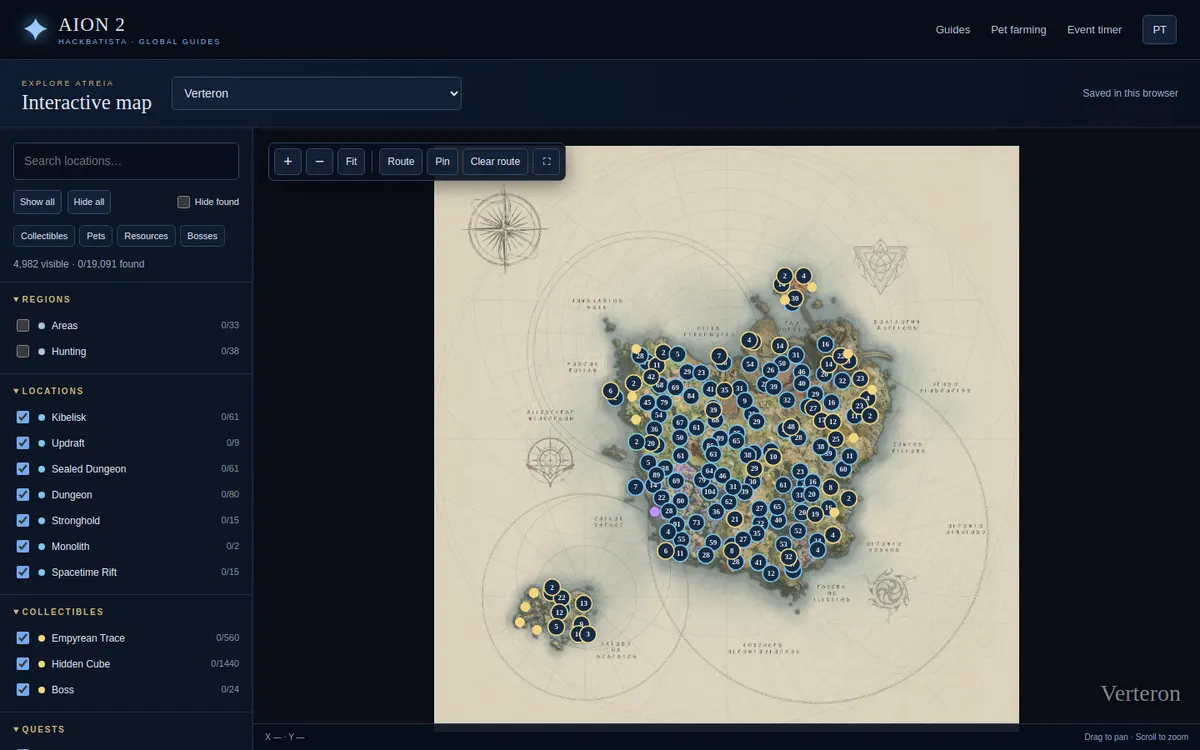
Task: Click the cluster marker numbered 59
Action: click(x=713, y=542)
